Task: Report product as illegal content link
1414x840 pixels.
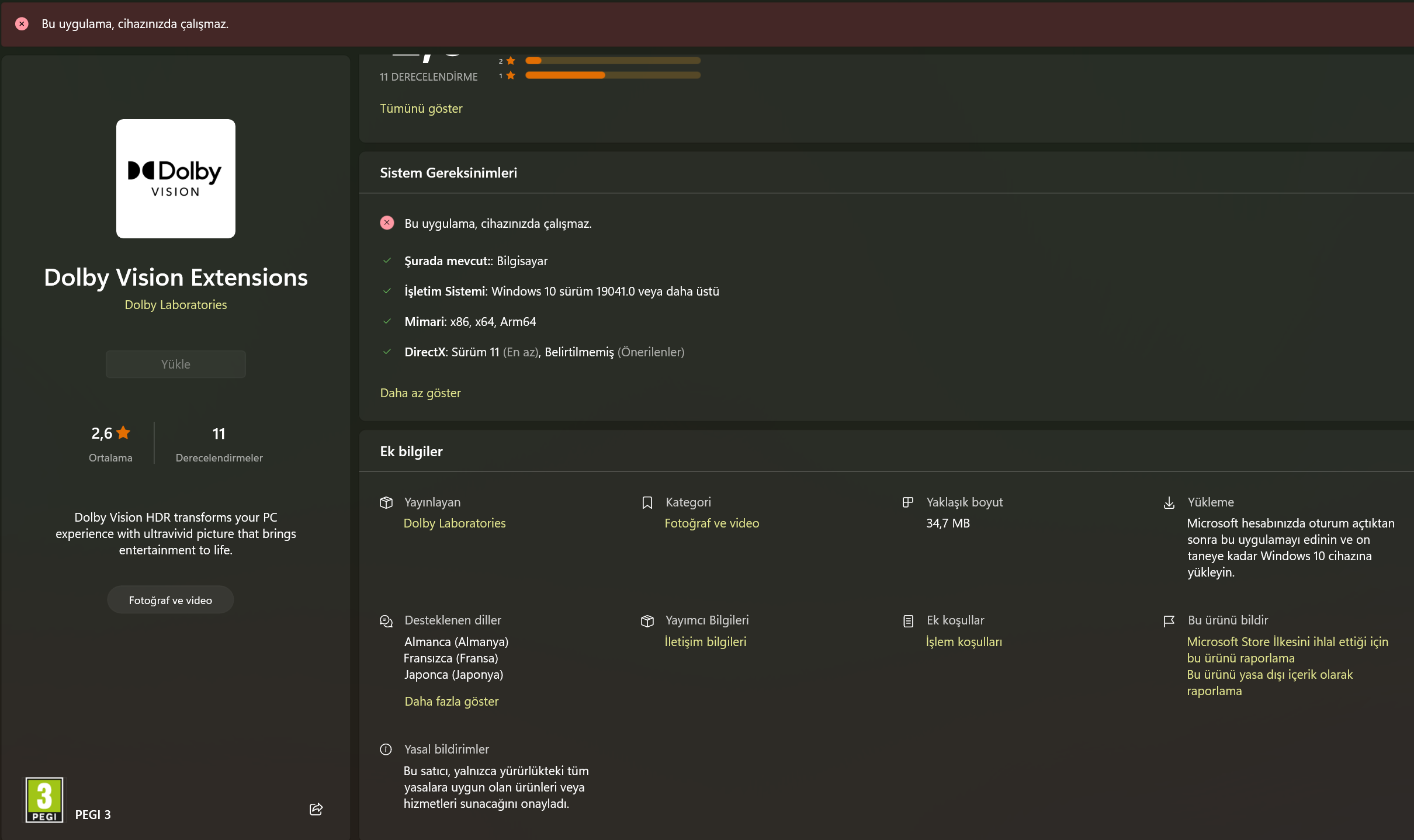Action: click(1270, 683)
